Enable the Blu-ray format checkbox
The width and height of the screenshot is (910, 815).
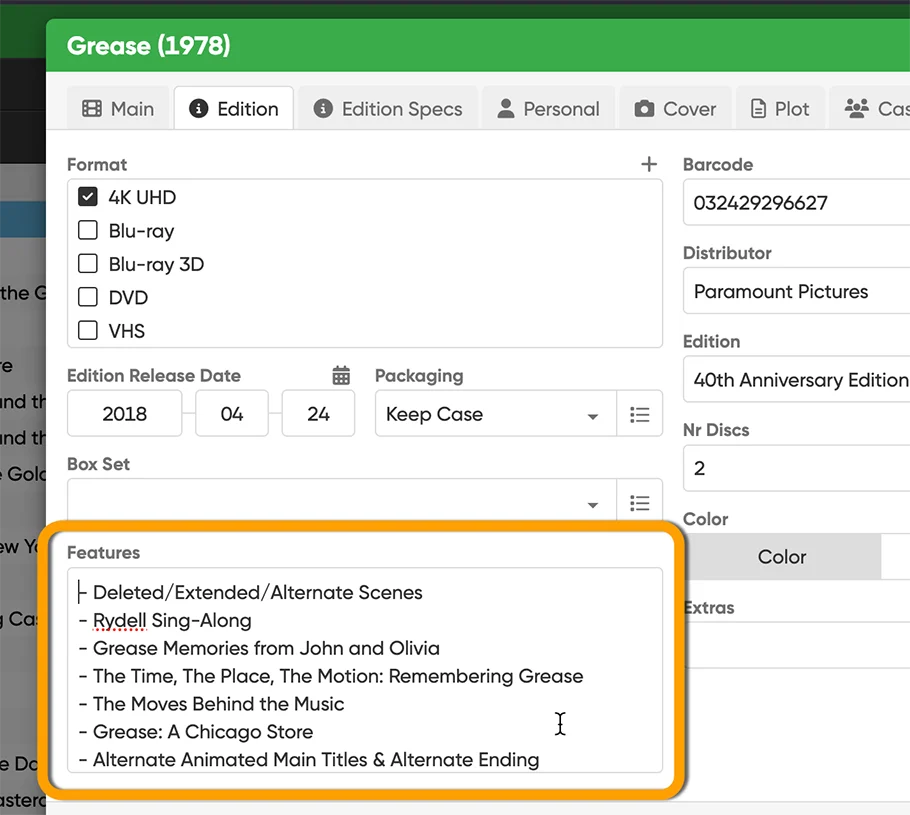click(88, 231)
